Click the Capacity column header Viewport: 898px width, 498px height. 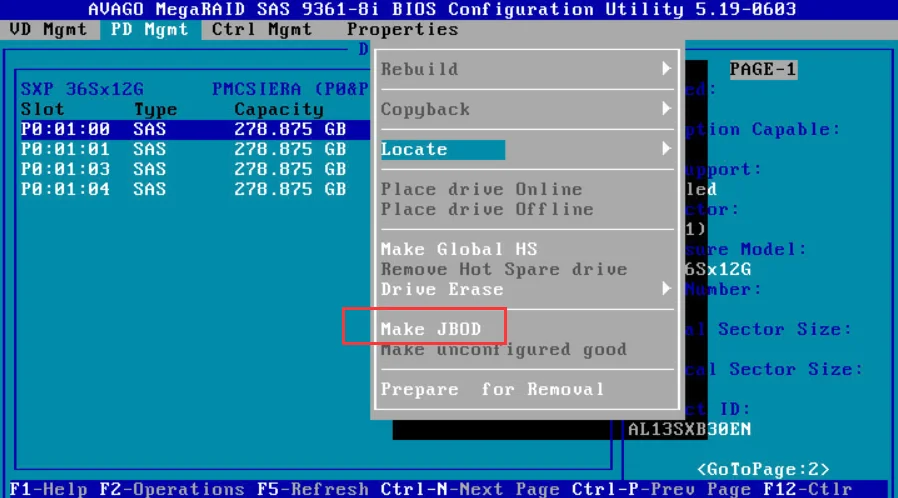pyautogui.click(x=279, y=109)
